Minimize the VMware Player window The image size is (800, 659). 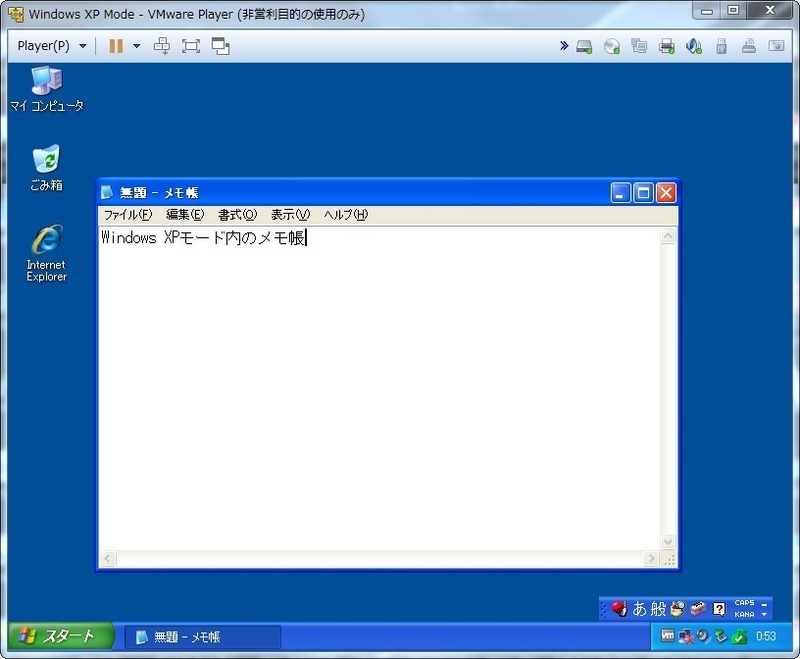[706, 11]
